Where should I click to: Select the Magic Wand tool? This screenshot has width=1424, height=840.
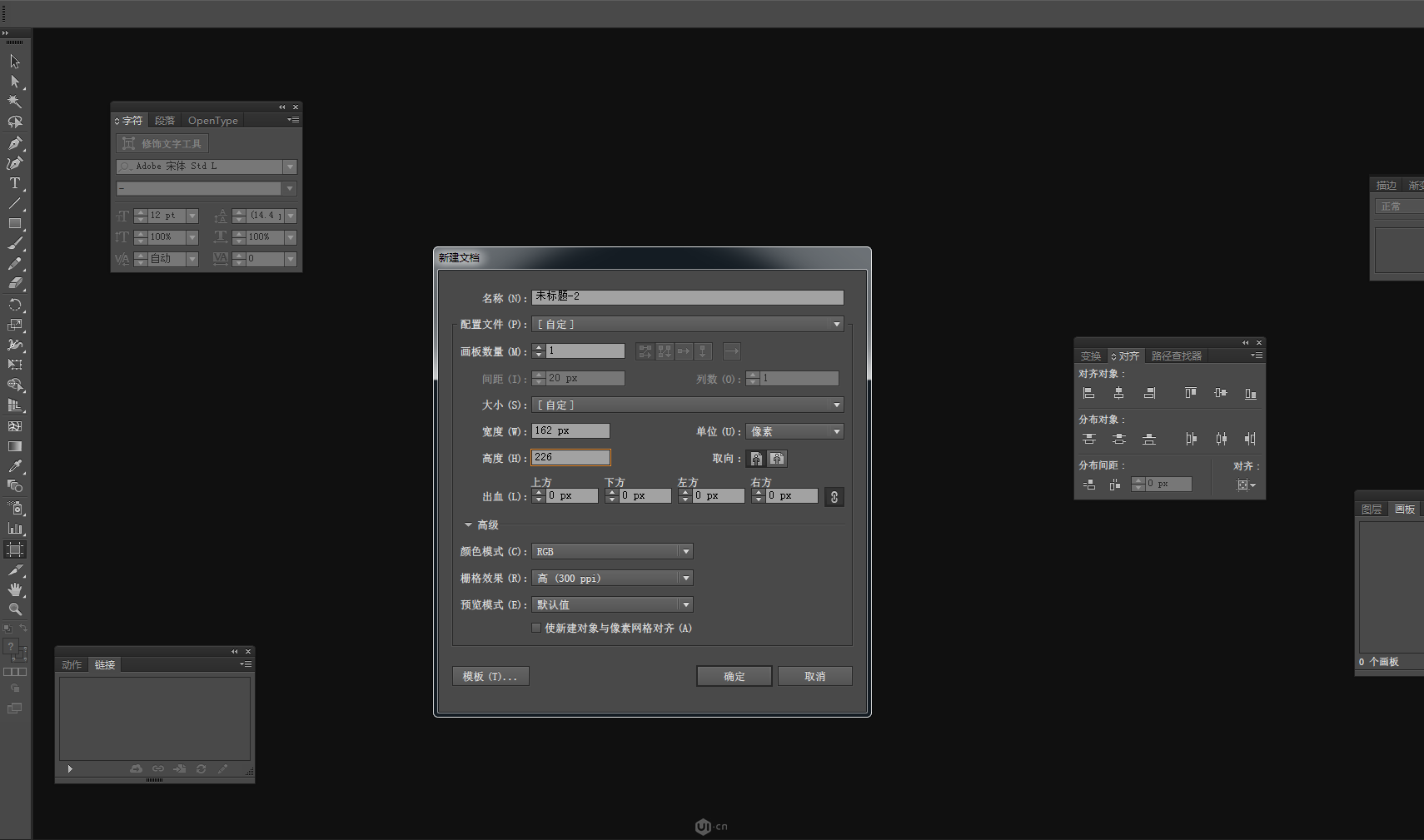coord(14,102)
